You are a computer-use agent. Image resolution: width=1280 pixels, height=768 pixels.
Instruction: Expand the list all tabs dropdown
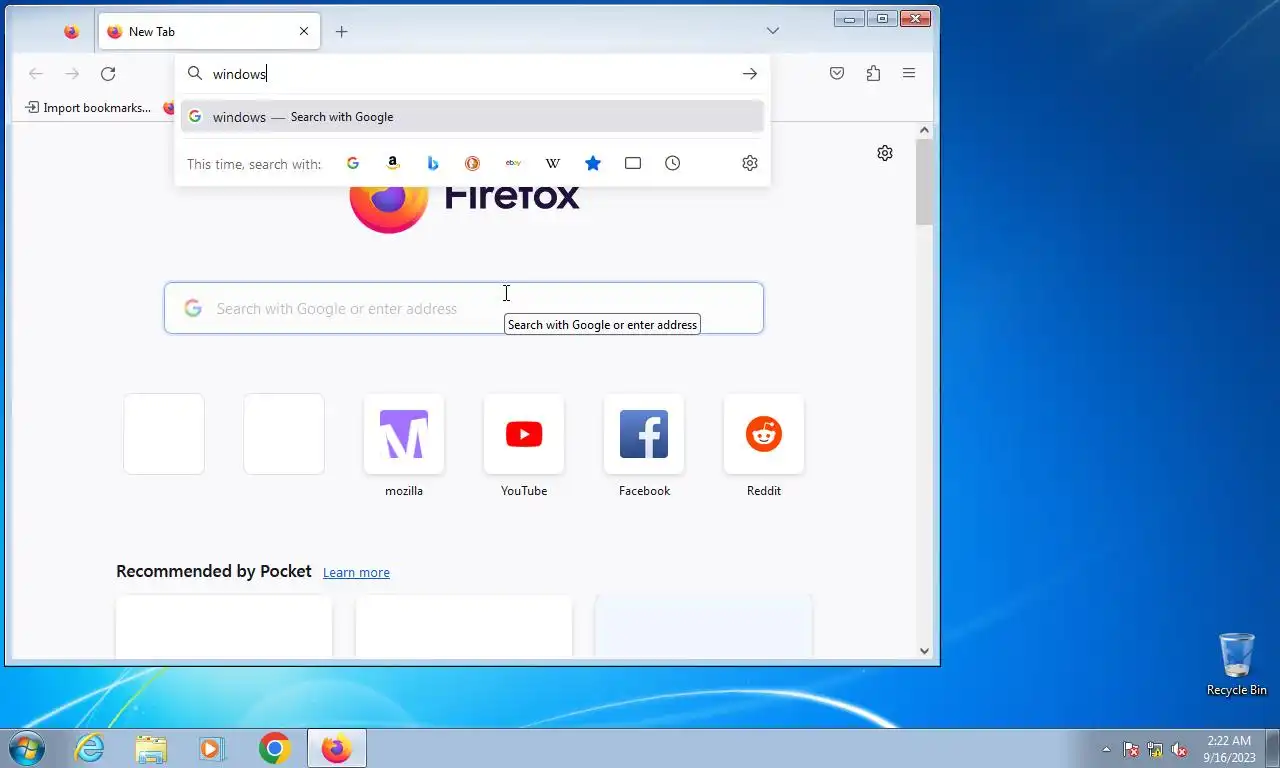click(773, 31)
